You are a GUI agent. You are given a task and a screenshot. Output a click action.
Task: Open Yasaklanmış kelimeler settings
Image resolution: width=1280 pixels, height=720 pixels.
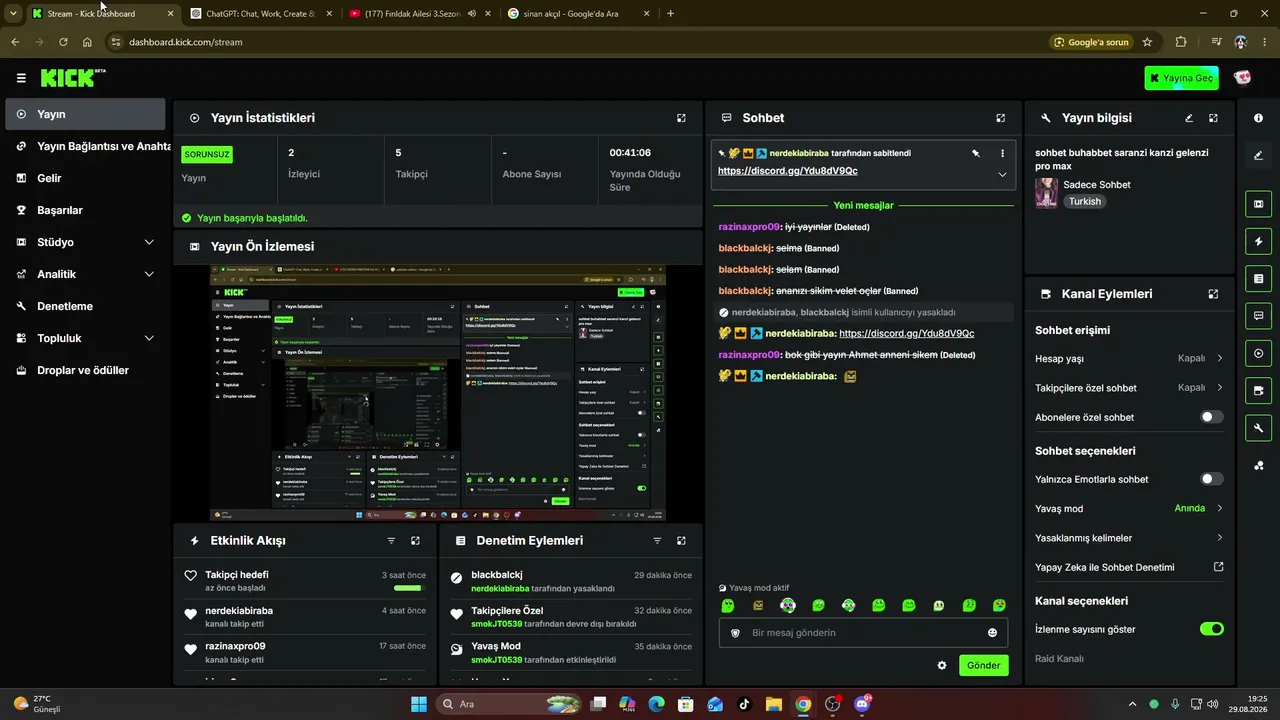click(x=1129, y=538)
